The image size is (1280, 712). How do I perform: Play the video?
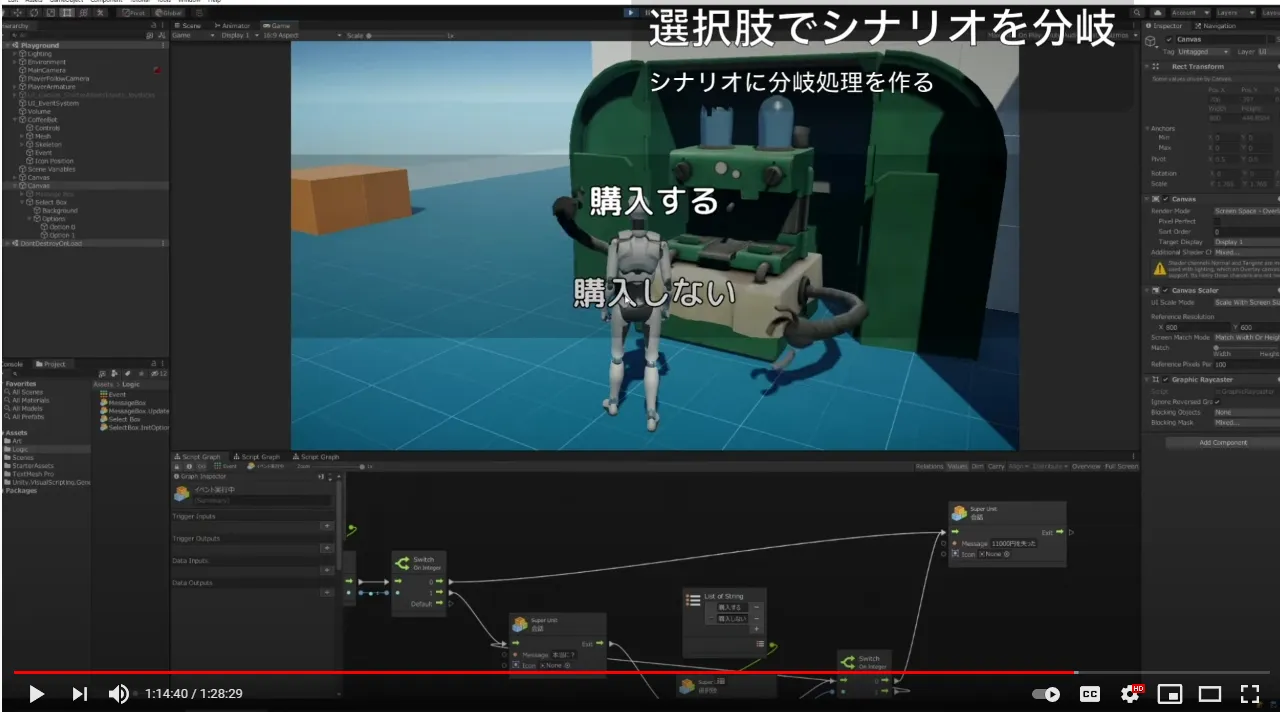(x=36, y=693)
